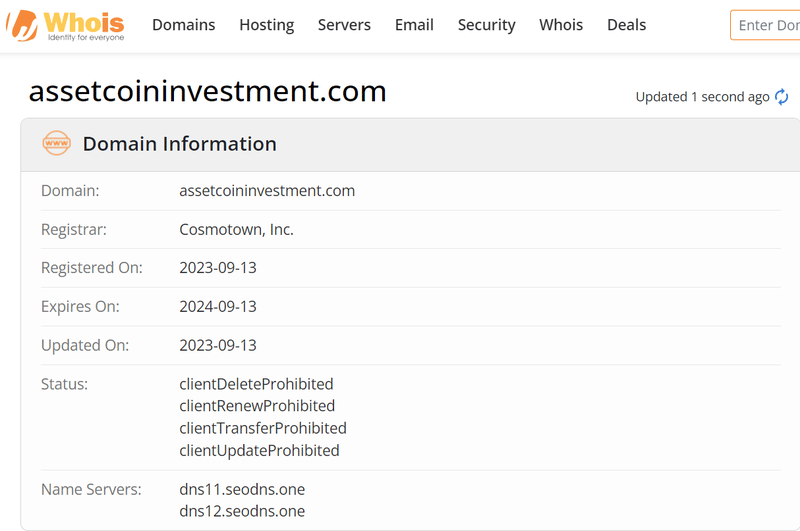Open the Hosting menu

click(x=267, y=25)
